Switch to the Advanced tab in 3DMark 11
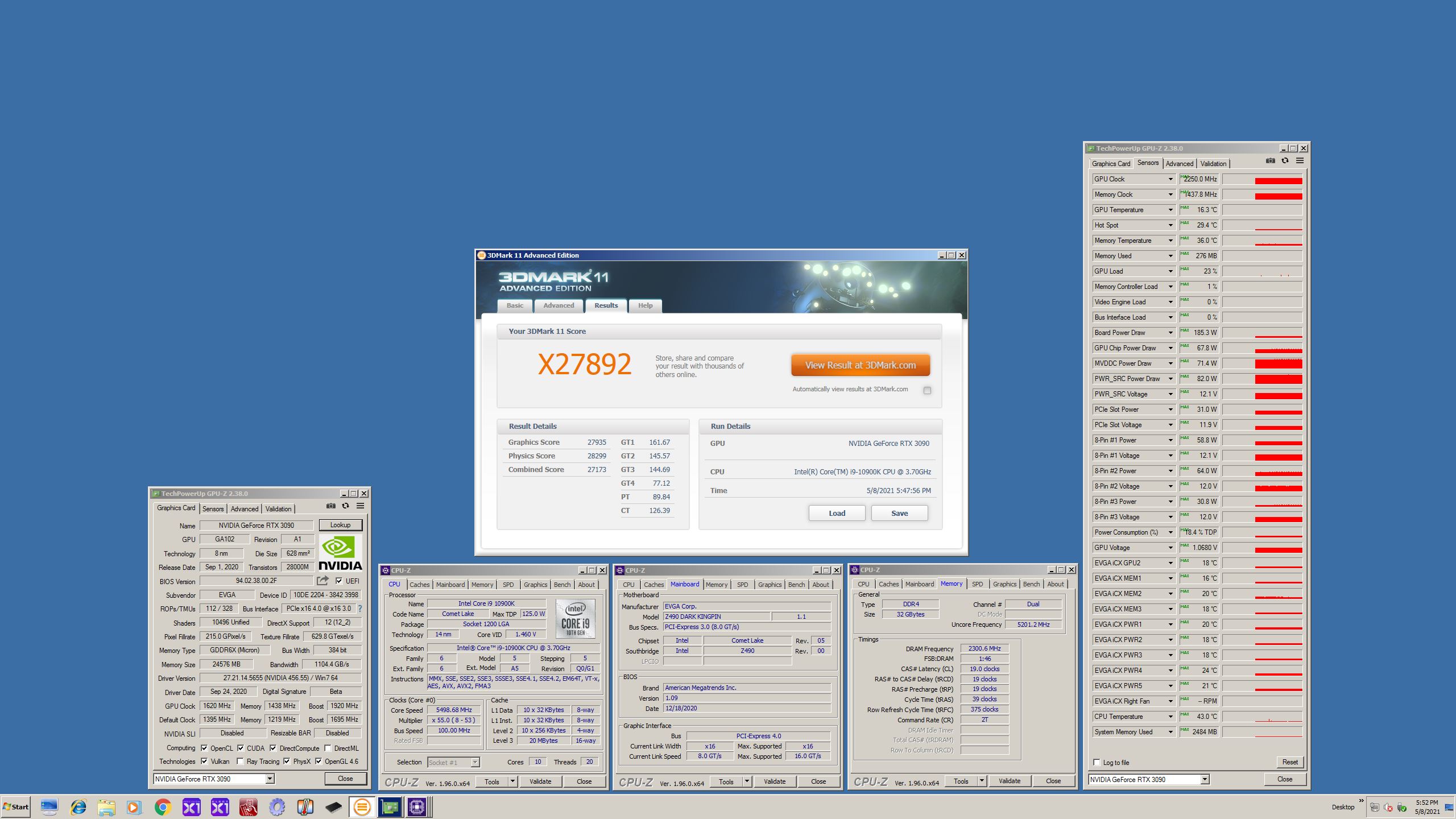Viewport: 1456px width, 819px height. click(558, 305)
